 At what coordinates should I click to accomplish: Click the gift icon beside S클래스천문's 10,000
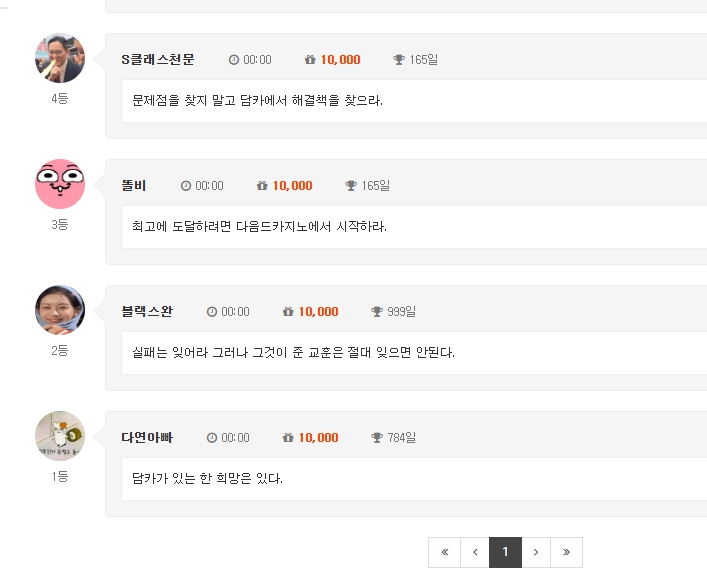tap(310, 60)
